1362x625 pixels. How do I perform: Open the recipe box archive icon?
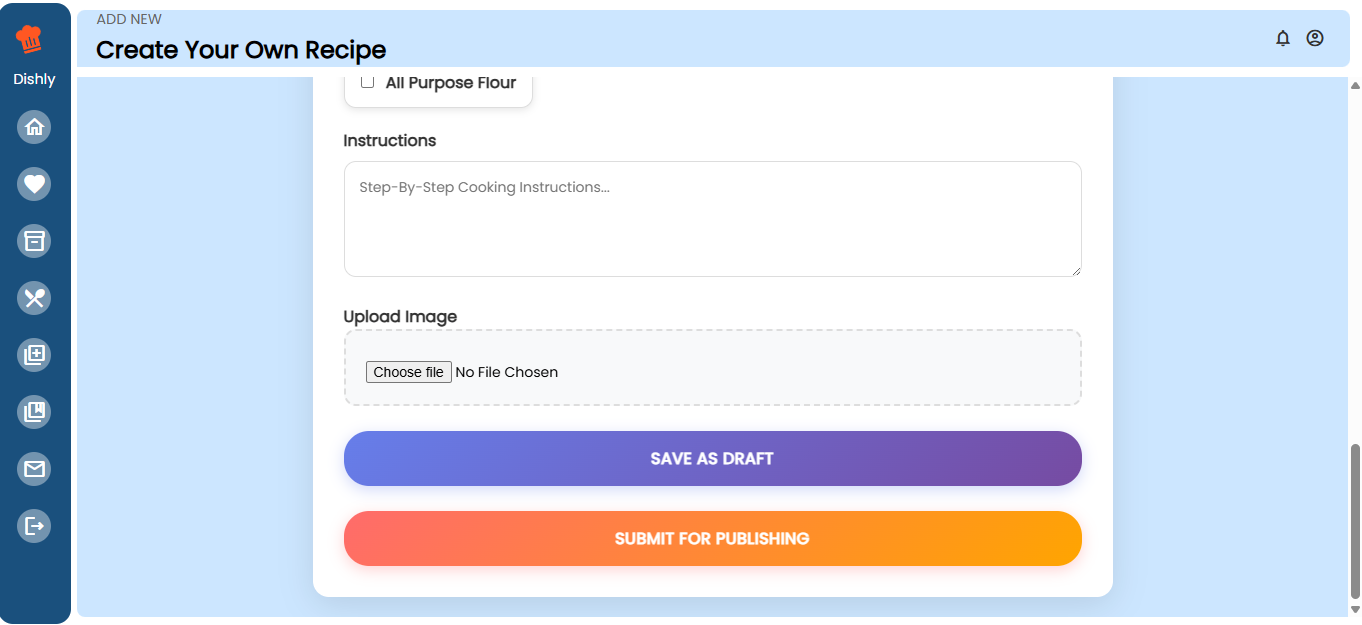coord(34,241)
